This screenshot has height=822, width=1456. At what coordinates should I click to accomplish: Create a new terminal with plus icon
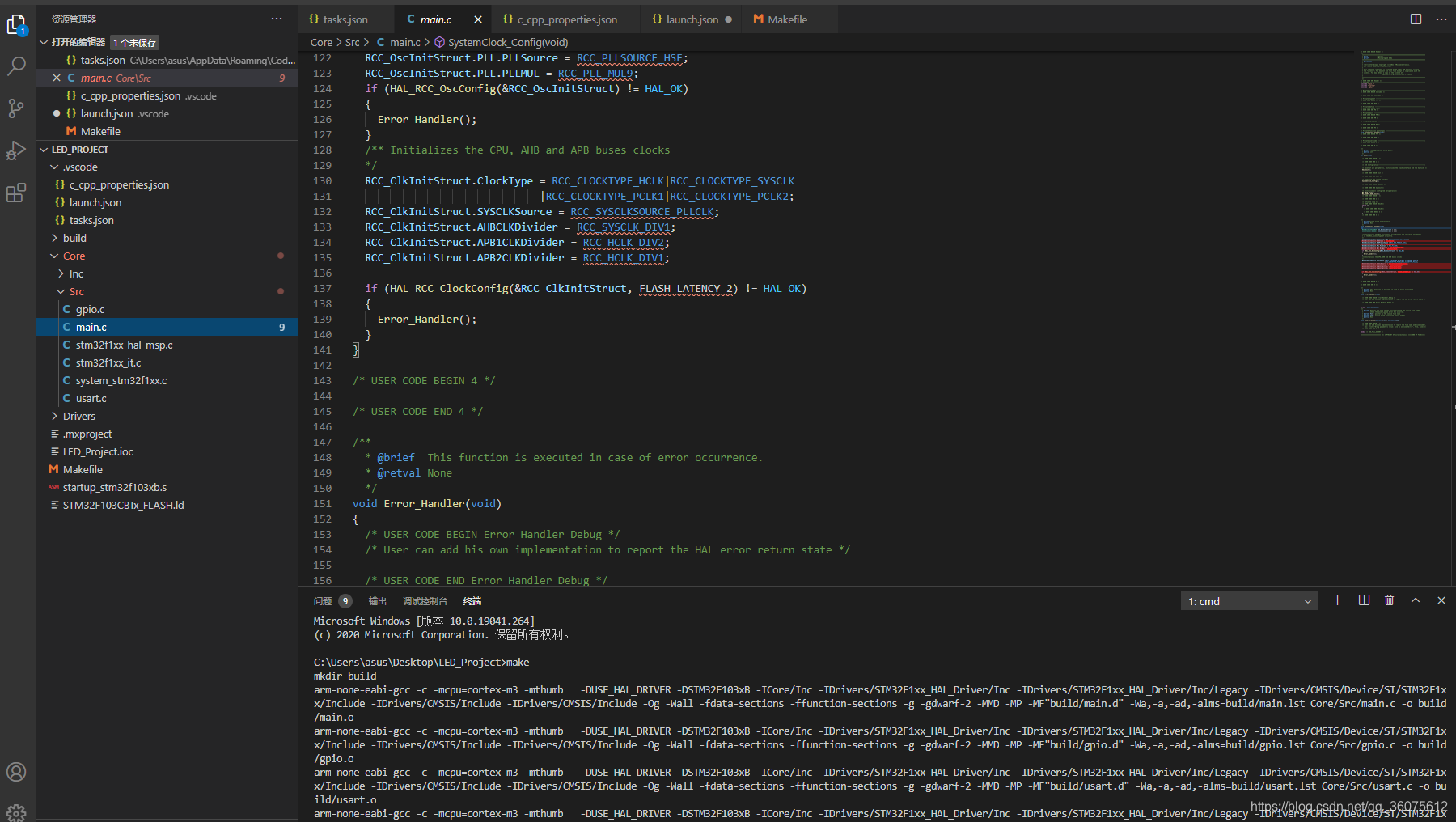(1337, 600)
